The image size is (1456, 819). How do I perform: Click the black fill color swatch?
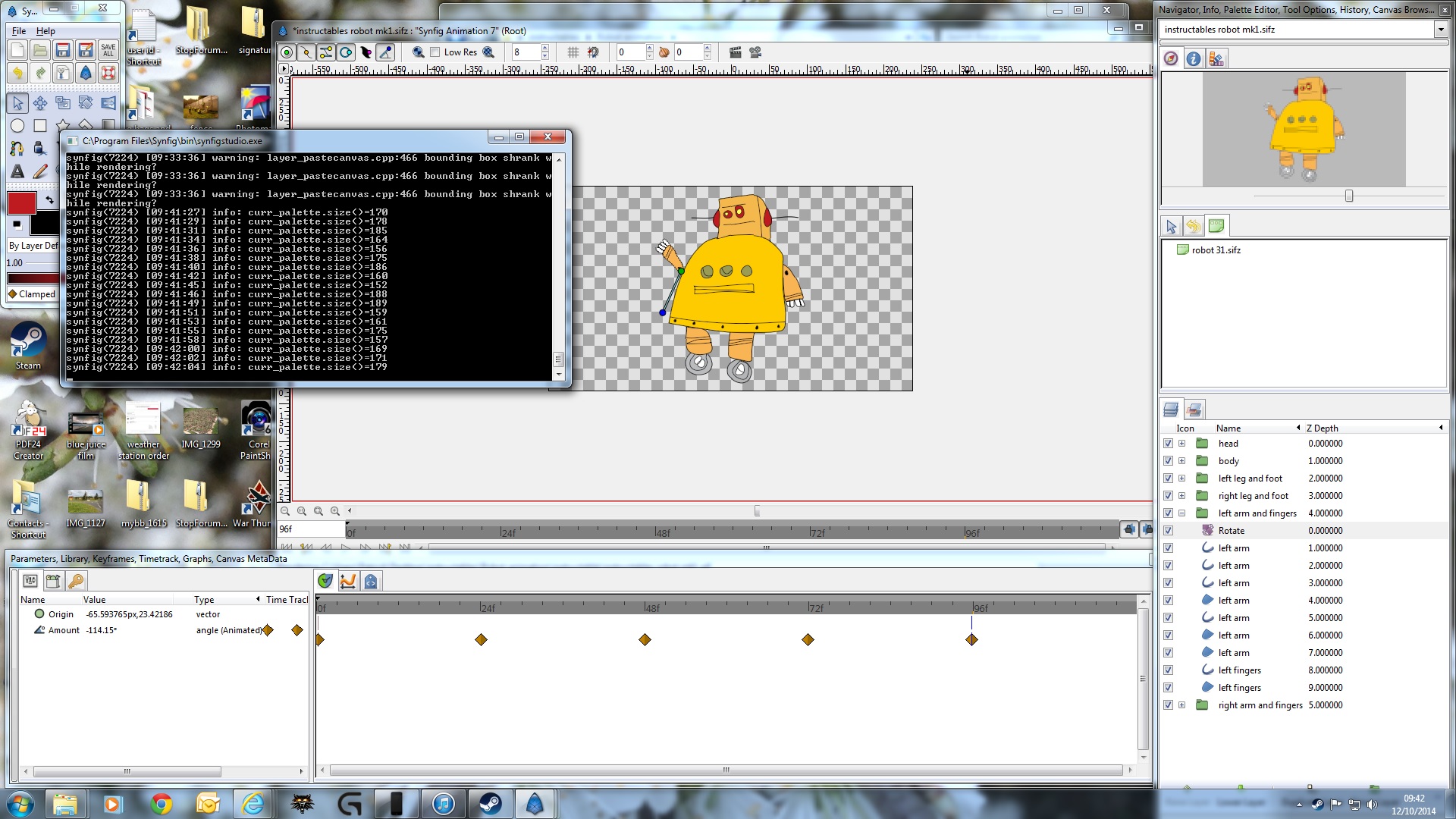click(x=44, y=224)
